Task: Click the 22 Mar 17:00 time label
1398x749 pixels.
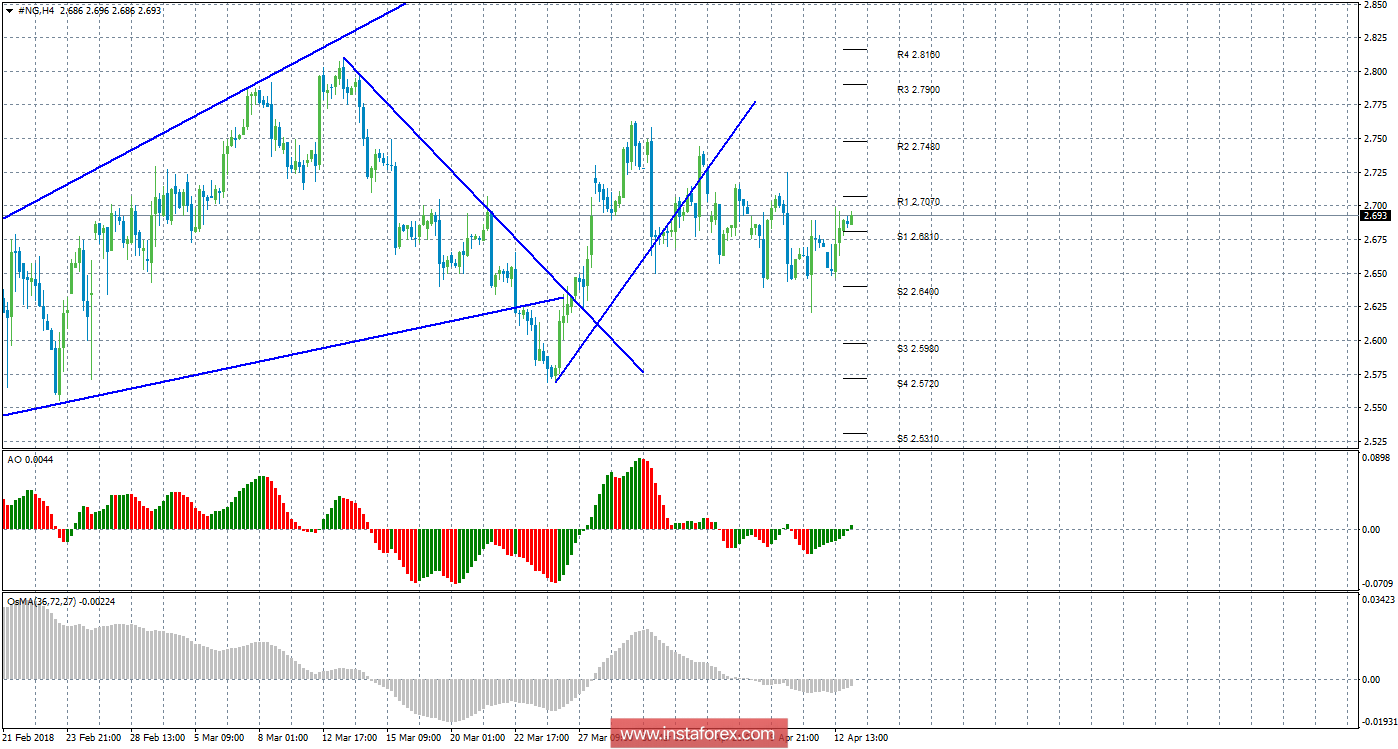Action: pos(541,738)
